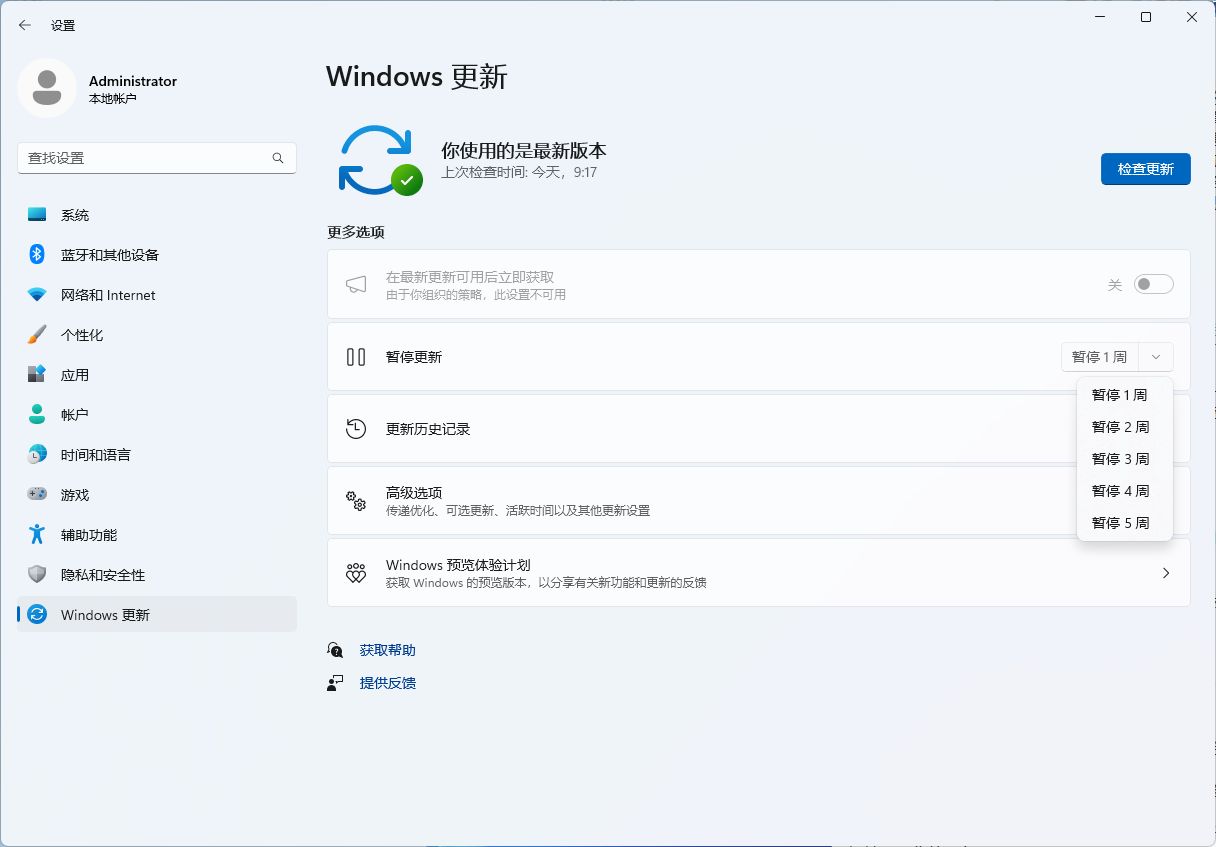Collapse the 暂停更新 dropdown chevron
The height and width of the screenshot is (847, 1216).
(1156, 357)
